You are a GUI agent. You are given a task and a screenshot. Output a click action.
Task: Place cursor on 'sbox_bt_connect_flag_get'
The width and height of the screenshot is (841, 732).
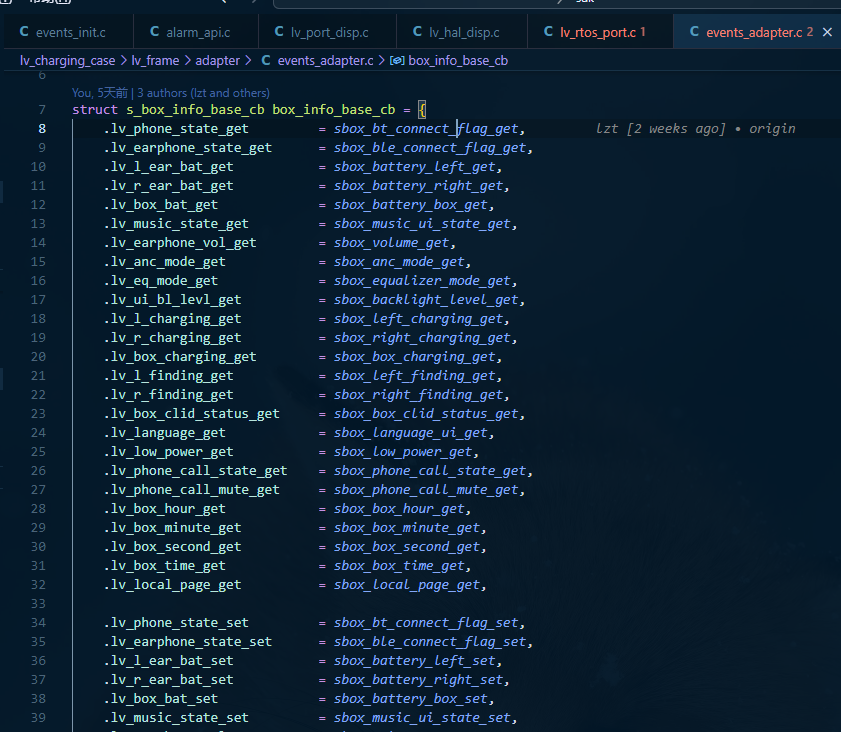tap(426, 129)
